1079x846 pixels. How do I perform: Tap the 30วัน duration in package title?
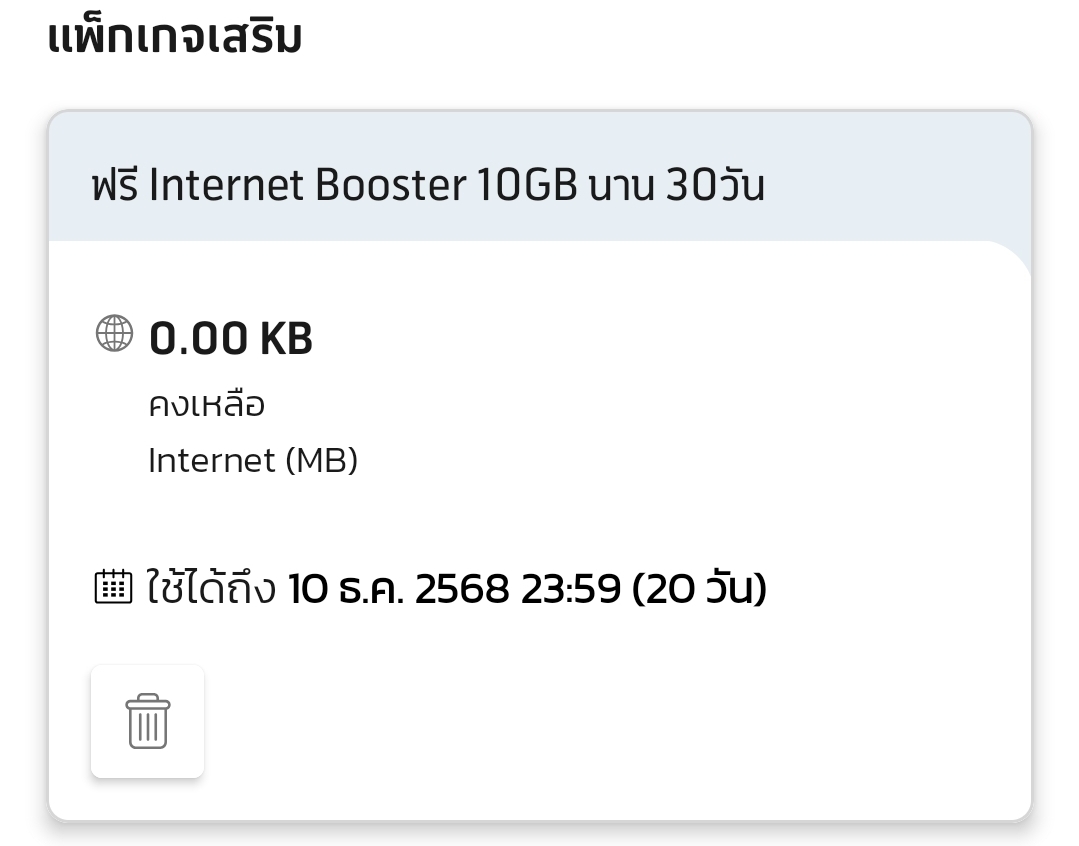tap(714, 186)
